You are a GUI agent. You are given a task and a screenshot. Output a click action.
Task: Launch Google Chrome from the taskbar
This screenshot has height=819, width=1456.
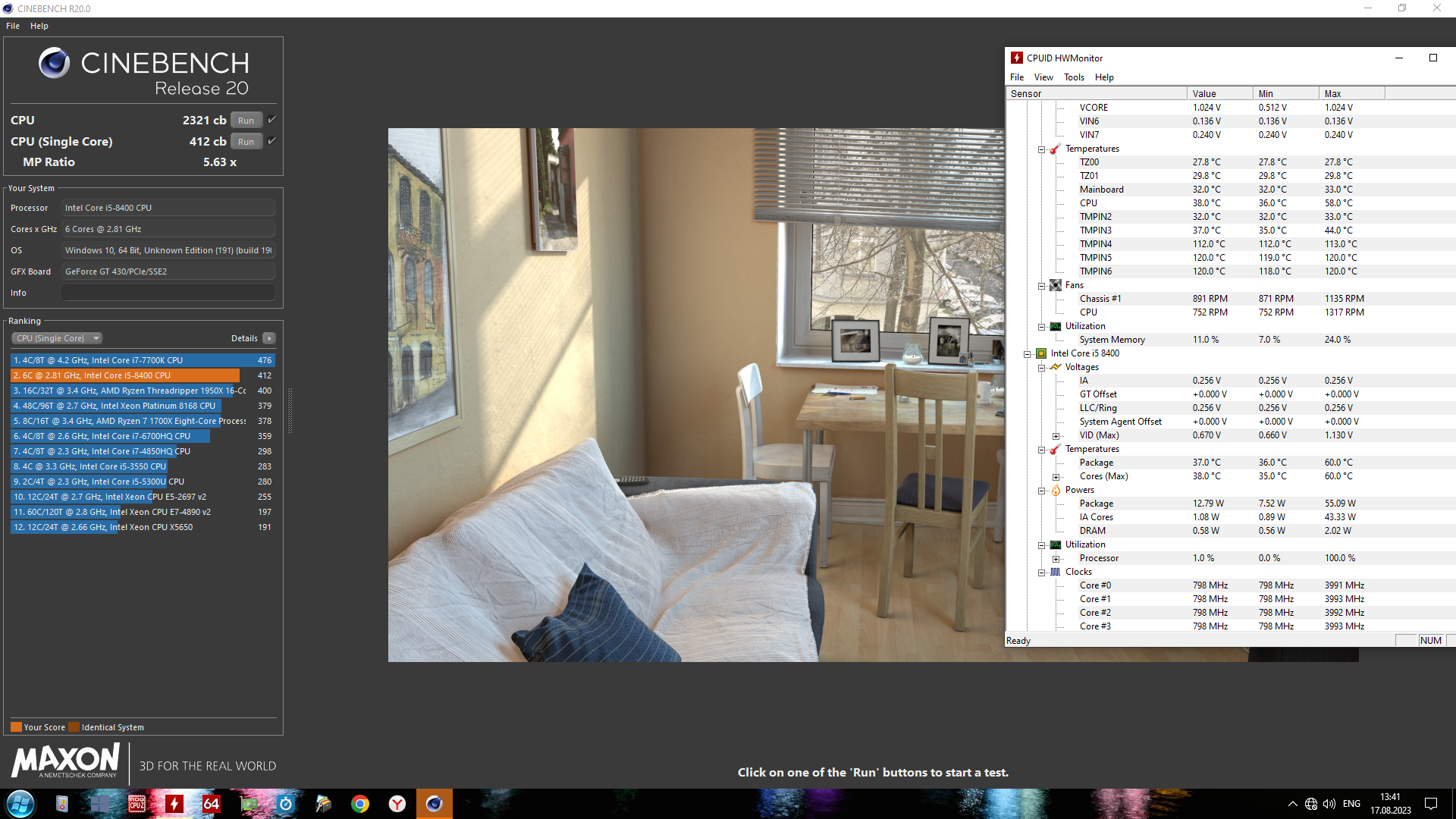point(360,804)
